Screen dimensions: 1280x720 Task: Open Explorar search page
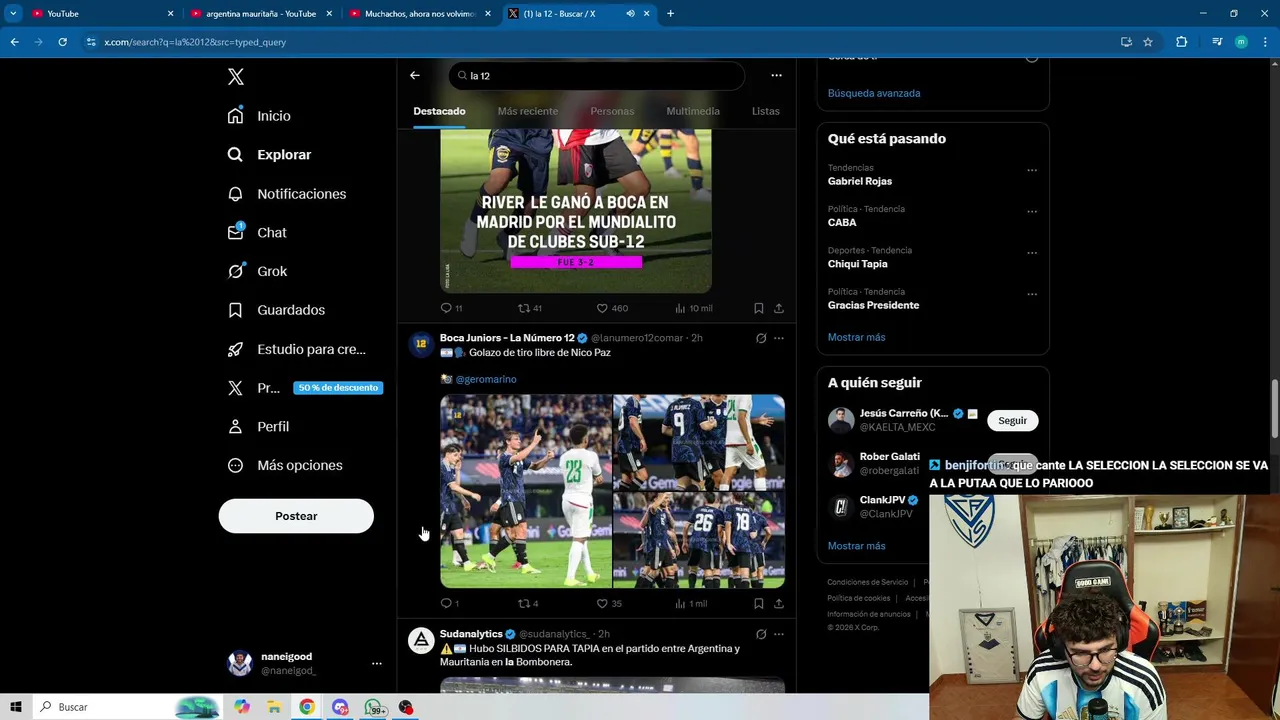pyautogui.click(x=269, y=155)
